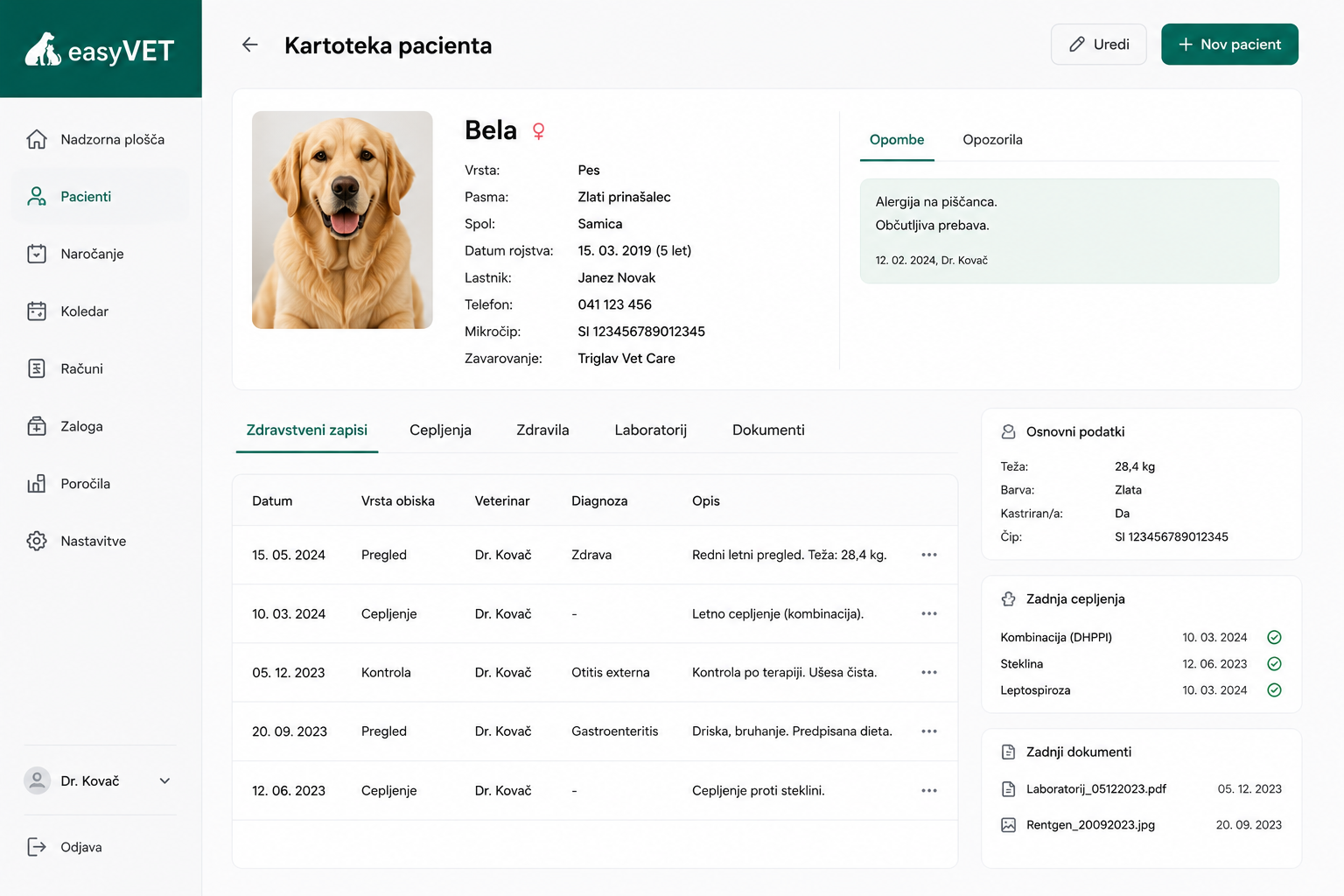Click the Zlati prinašalec breed value

pyautogui.click(x=625, y=197)
